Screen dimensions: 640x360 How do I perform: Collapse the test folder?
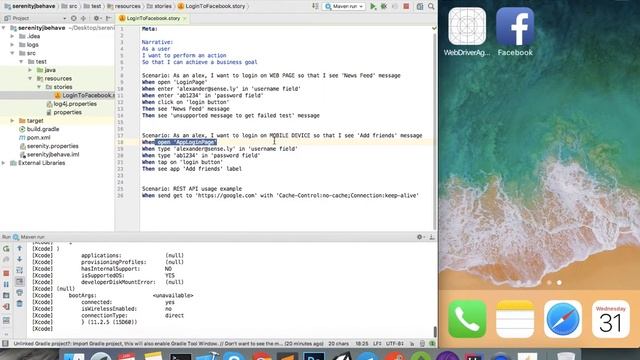(x=21, y=62)
